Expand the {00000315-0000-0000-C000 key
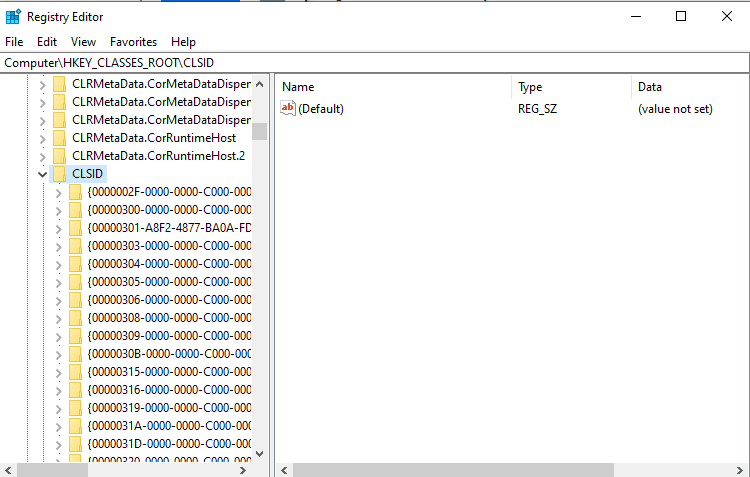The image size is (750, 477). tap(58, 373)
